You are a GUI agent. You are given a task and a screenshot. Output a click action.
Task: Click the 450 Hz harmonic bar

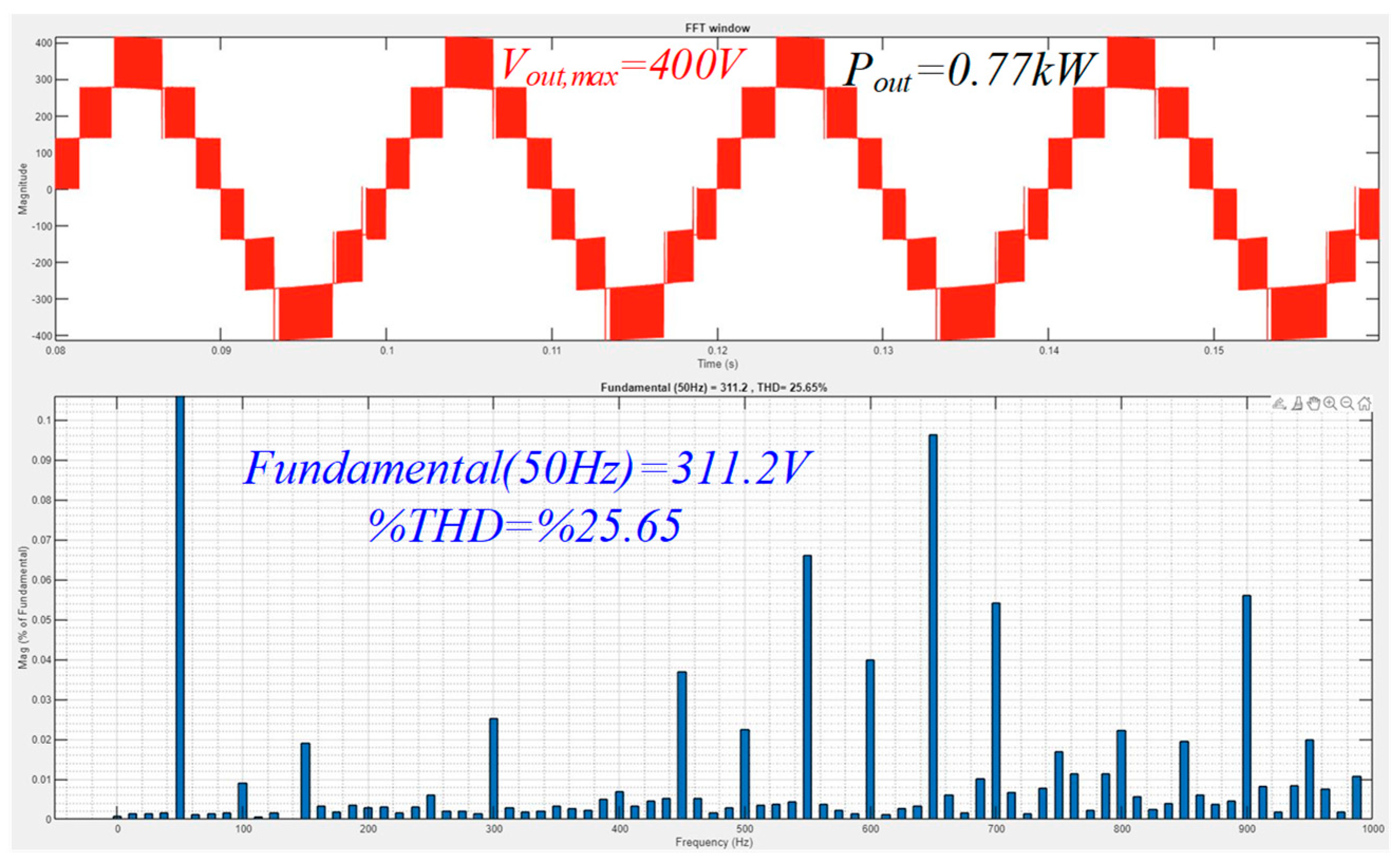(682, 745)
